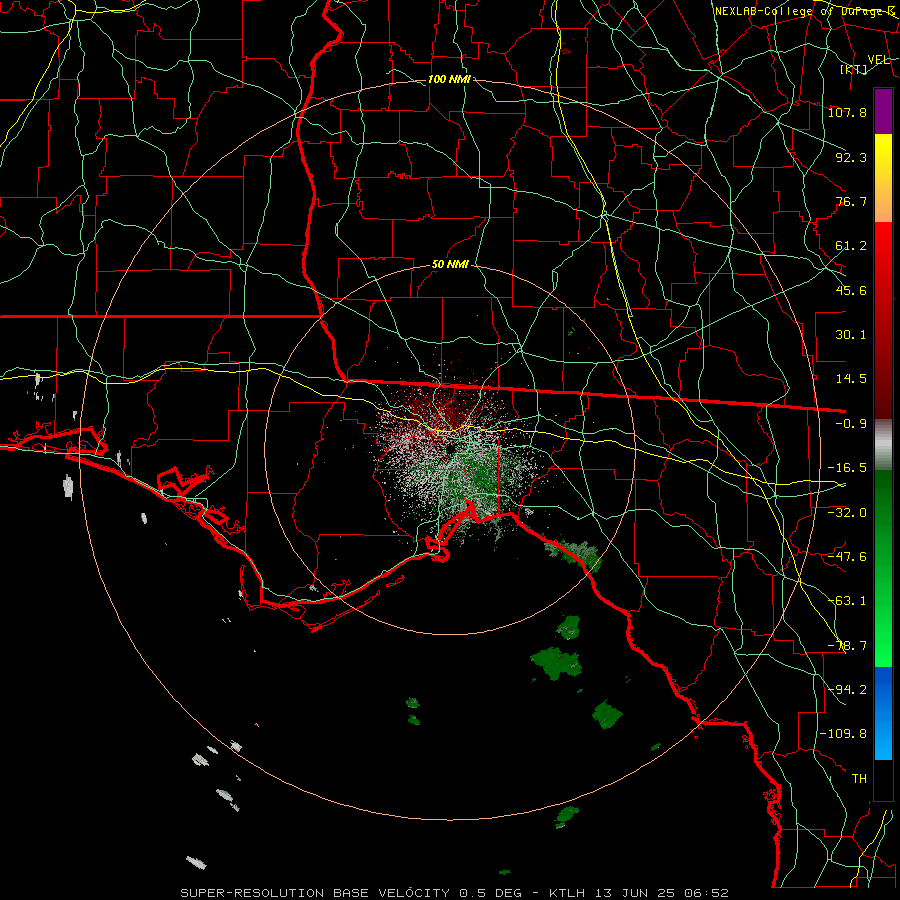This screenshot has height=900, width=900.
Task: Click the 50 NMI range ring label
Action: [449, 264]
